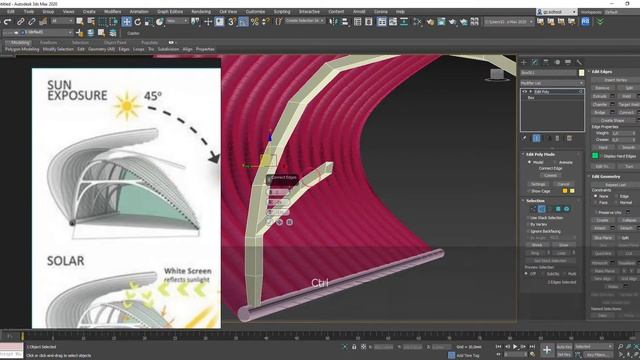Click the Mirror tool icon

click(x=333, y=22)
